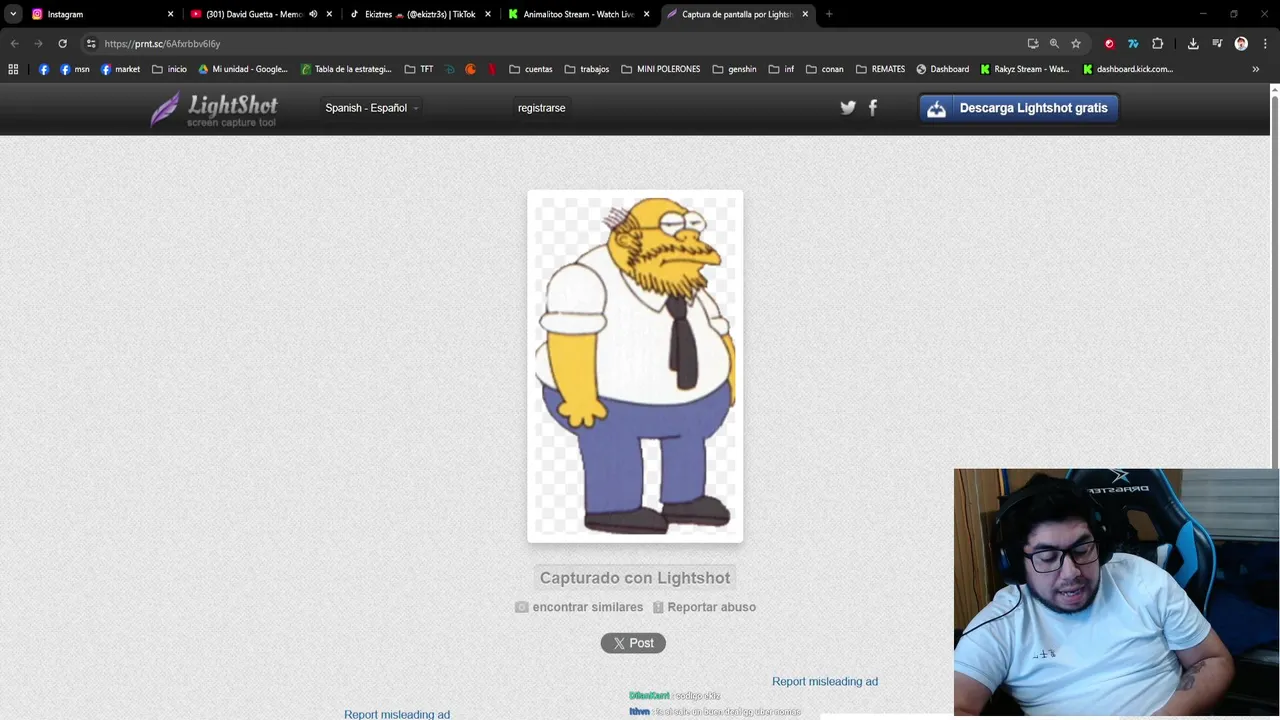Click the install app icon in address bar
Image resolution: width=1280 pixels, height=720 pixels.
1033,44
